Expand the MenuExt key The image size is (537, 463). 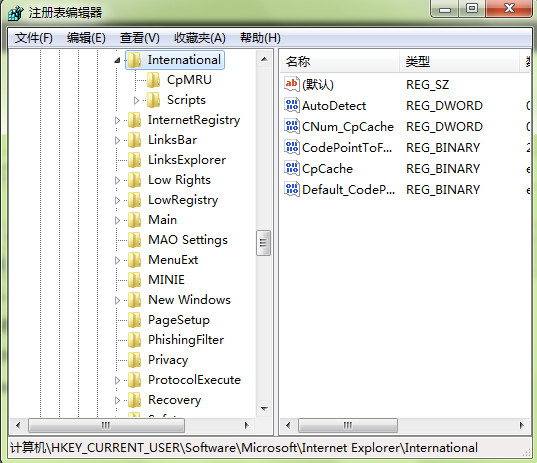pos(117,260)
